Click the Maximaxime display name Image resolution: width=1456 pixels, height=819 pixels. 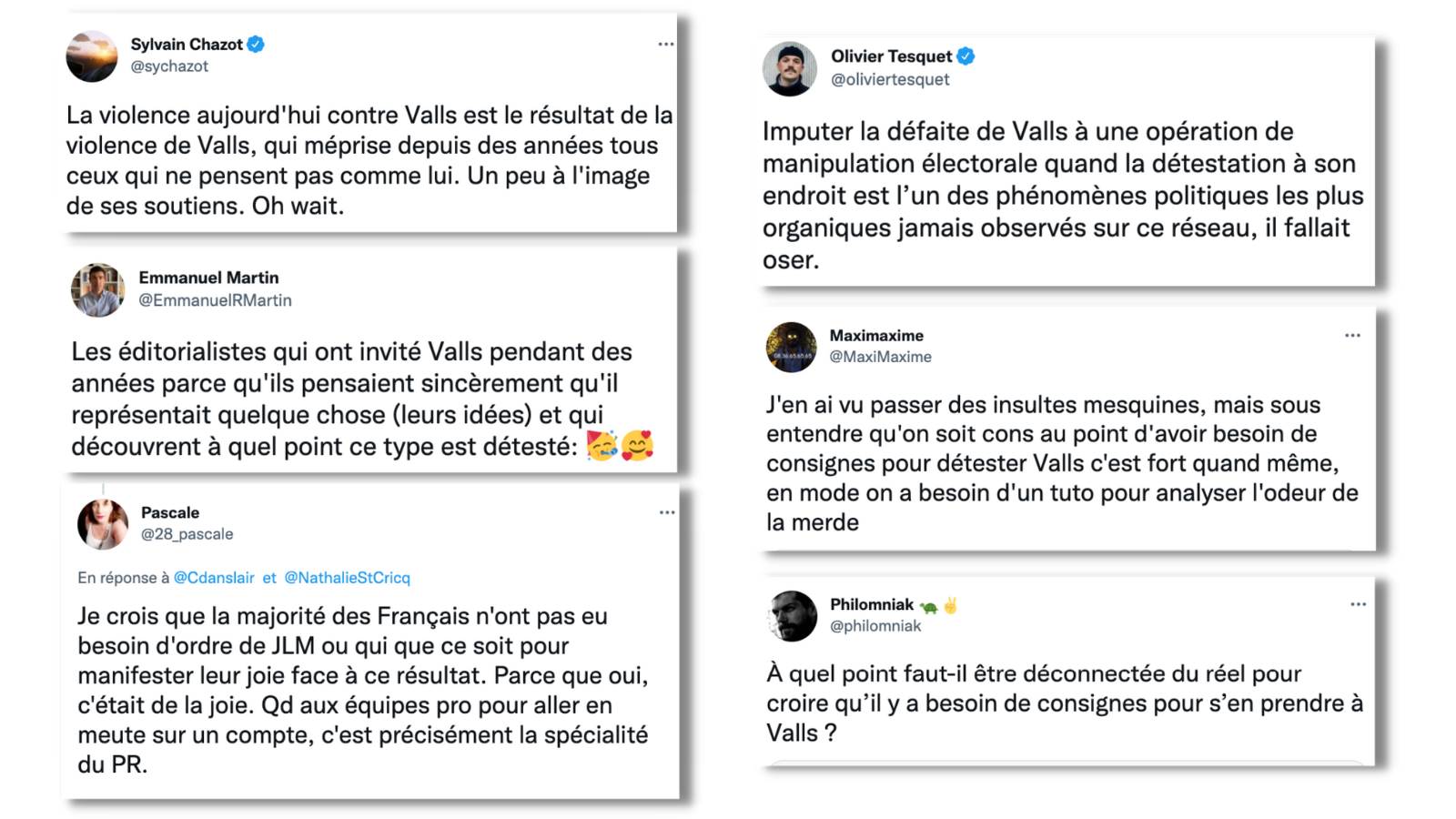pyautogui.click(x=876, y=336)
